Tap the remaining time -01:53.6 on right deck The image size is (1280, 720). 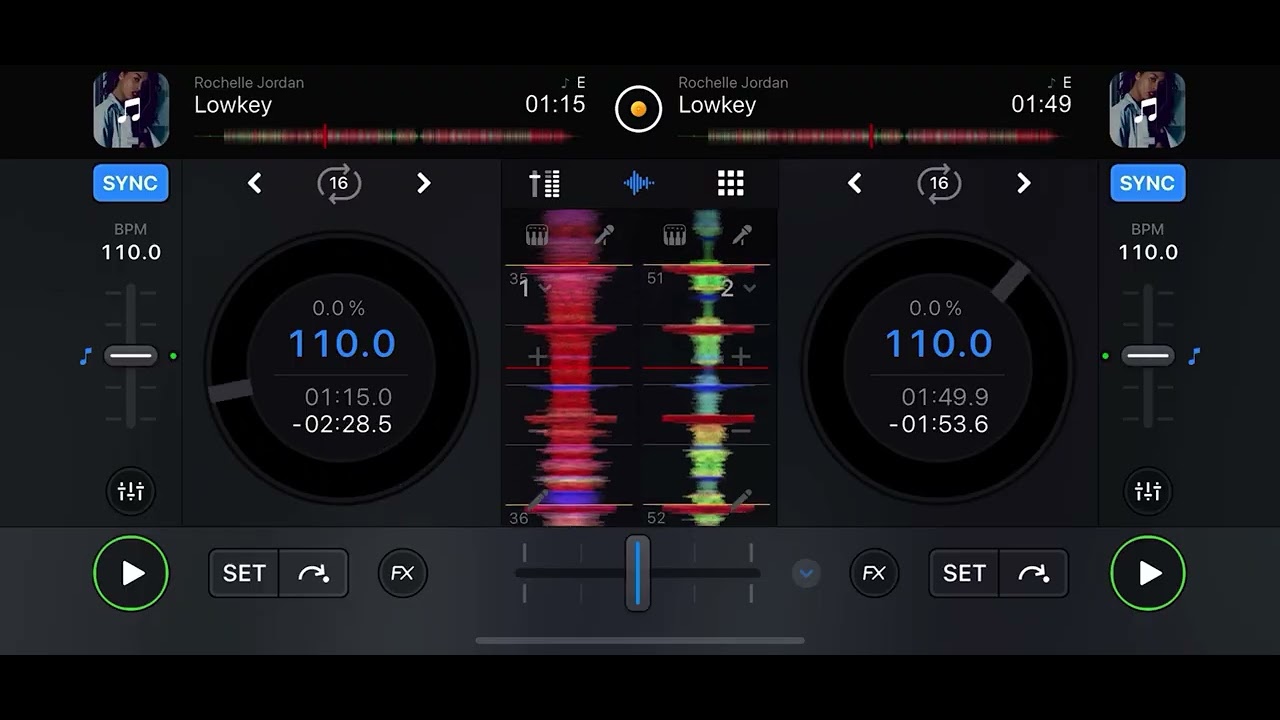click(x=938, y=424)
